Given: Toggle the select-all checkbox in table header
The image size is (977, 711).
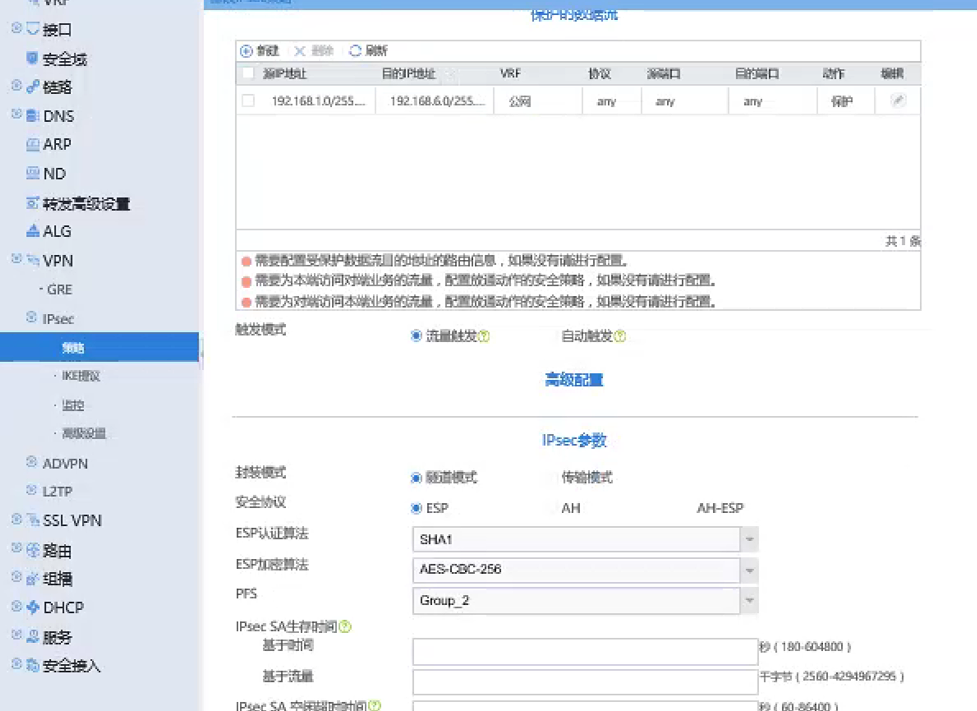Looking at the screenshot, I should tap(248, 74).
